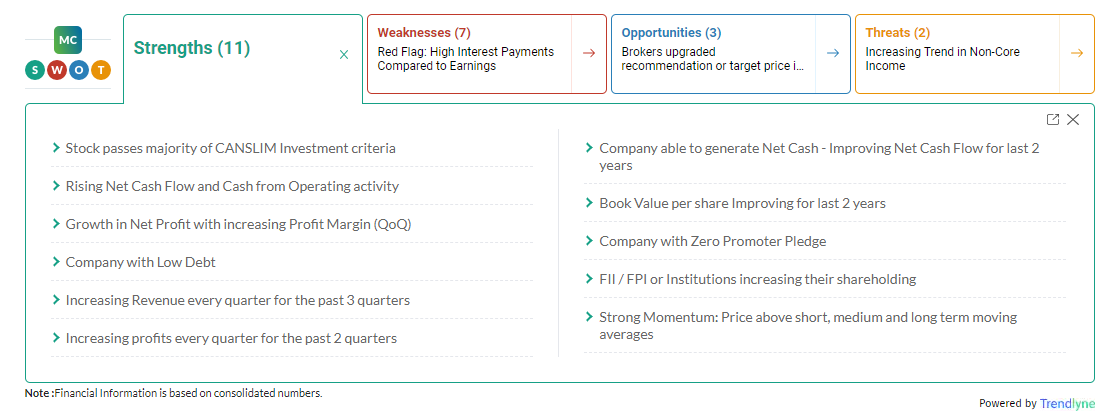The width and height of the screenshot is (1104, 416).
Task: Click the blue O circle icon
Action: tap(79, 70)
